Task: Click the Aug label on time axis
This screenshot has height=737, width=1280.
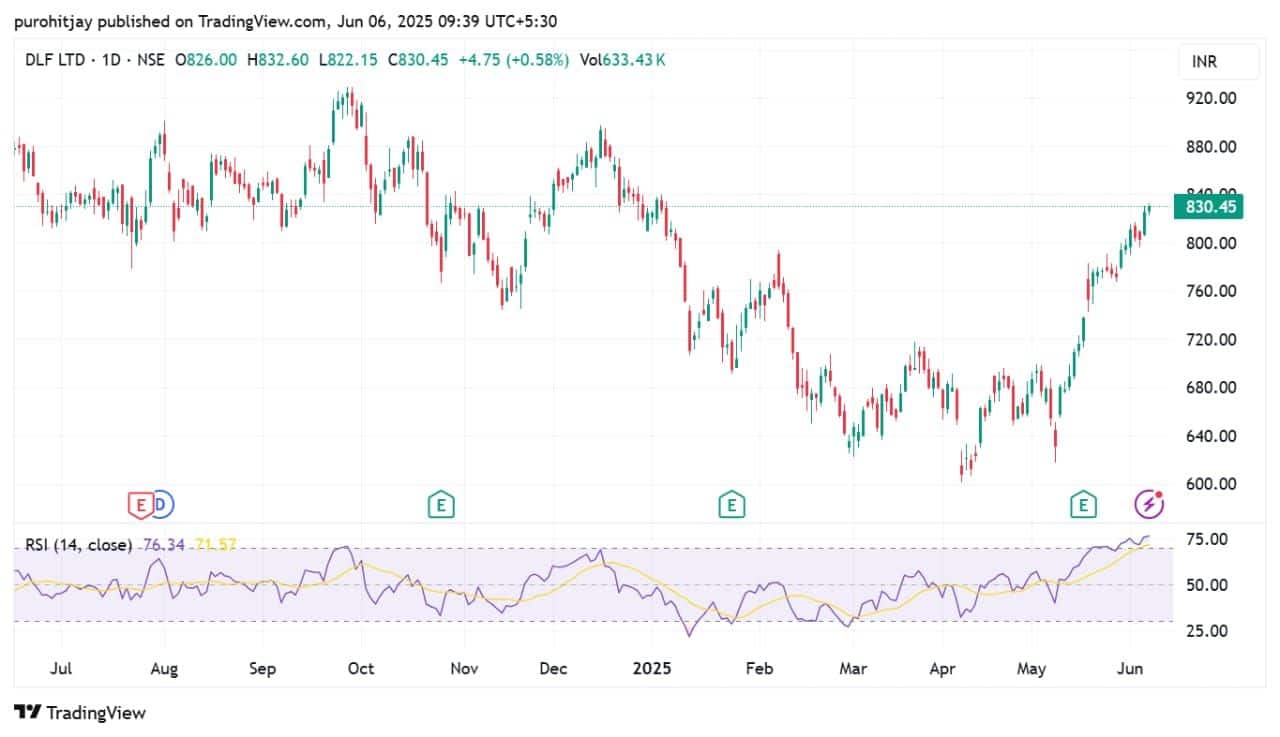Action: [164, 668]
